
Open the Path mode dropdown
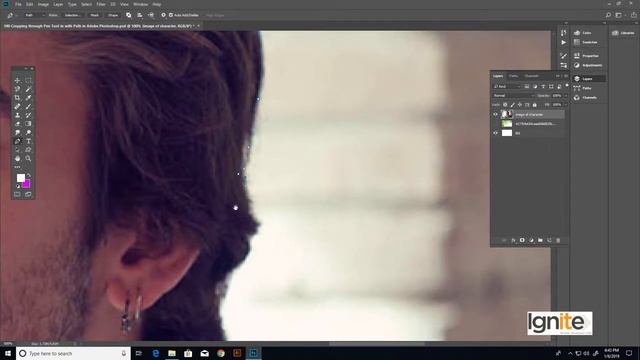[34, 15]
